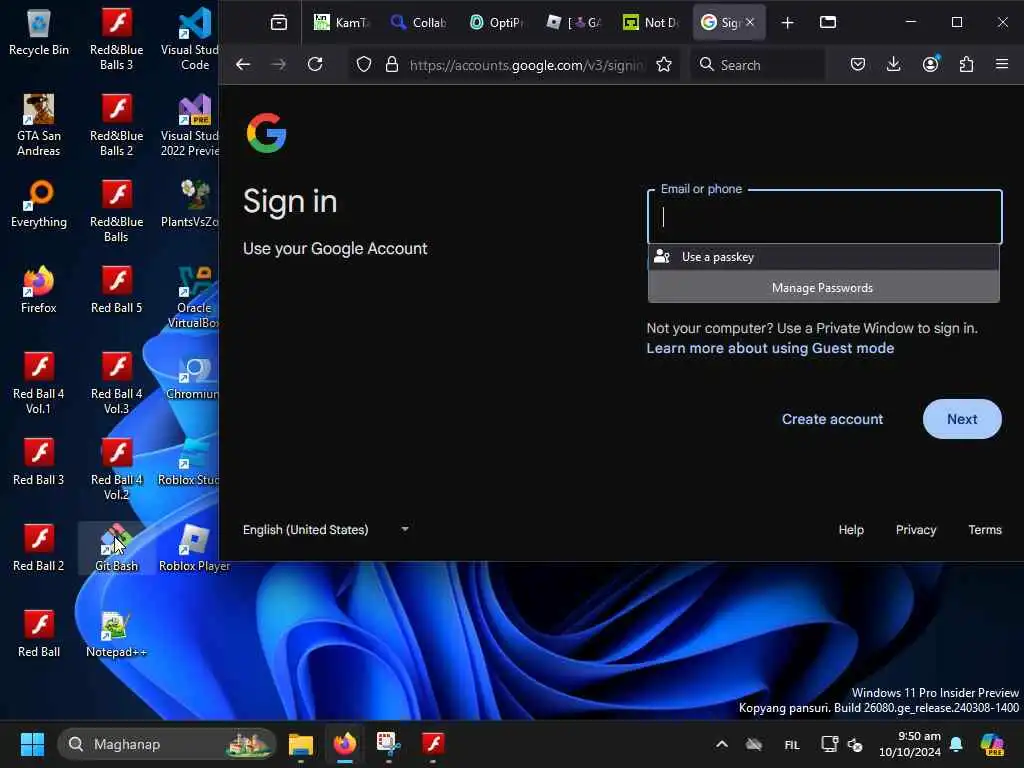This screenshot has width=1024, height=768.
Task: Open the Terms link
Action: [985, 530]
